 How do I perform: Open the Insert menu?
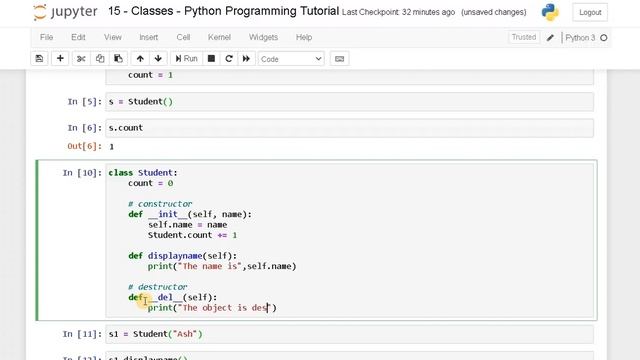point(149,37)
